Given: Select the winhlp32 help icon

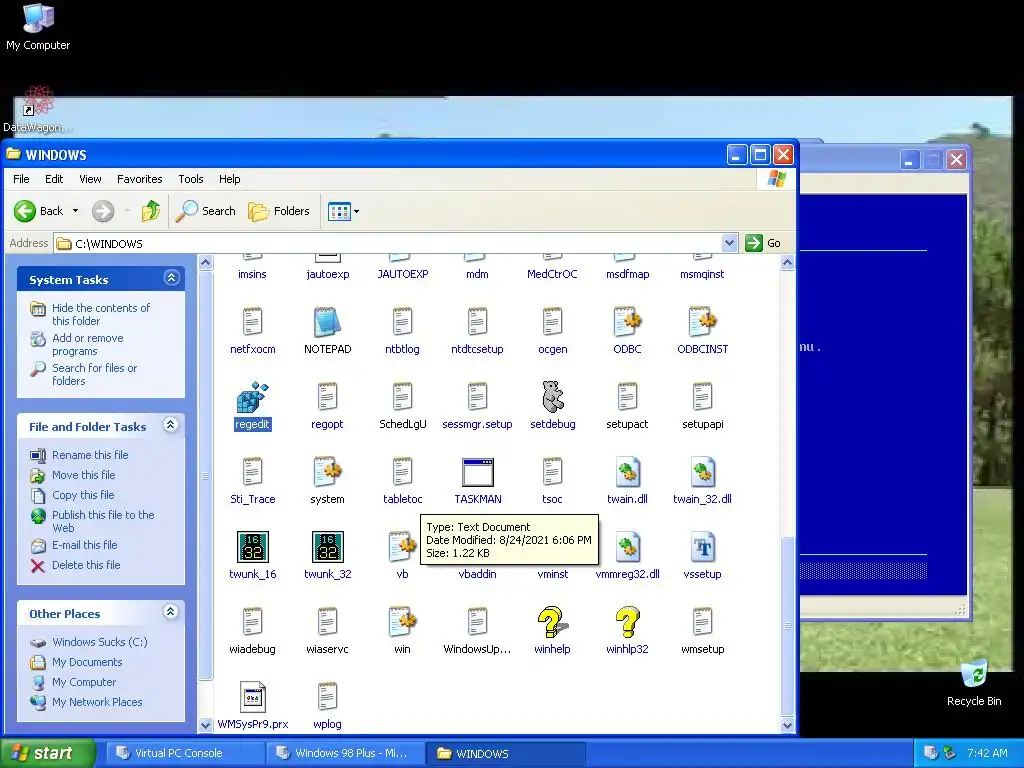Looking at the screenshot, I should point(627,622).
